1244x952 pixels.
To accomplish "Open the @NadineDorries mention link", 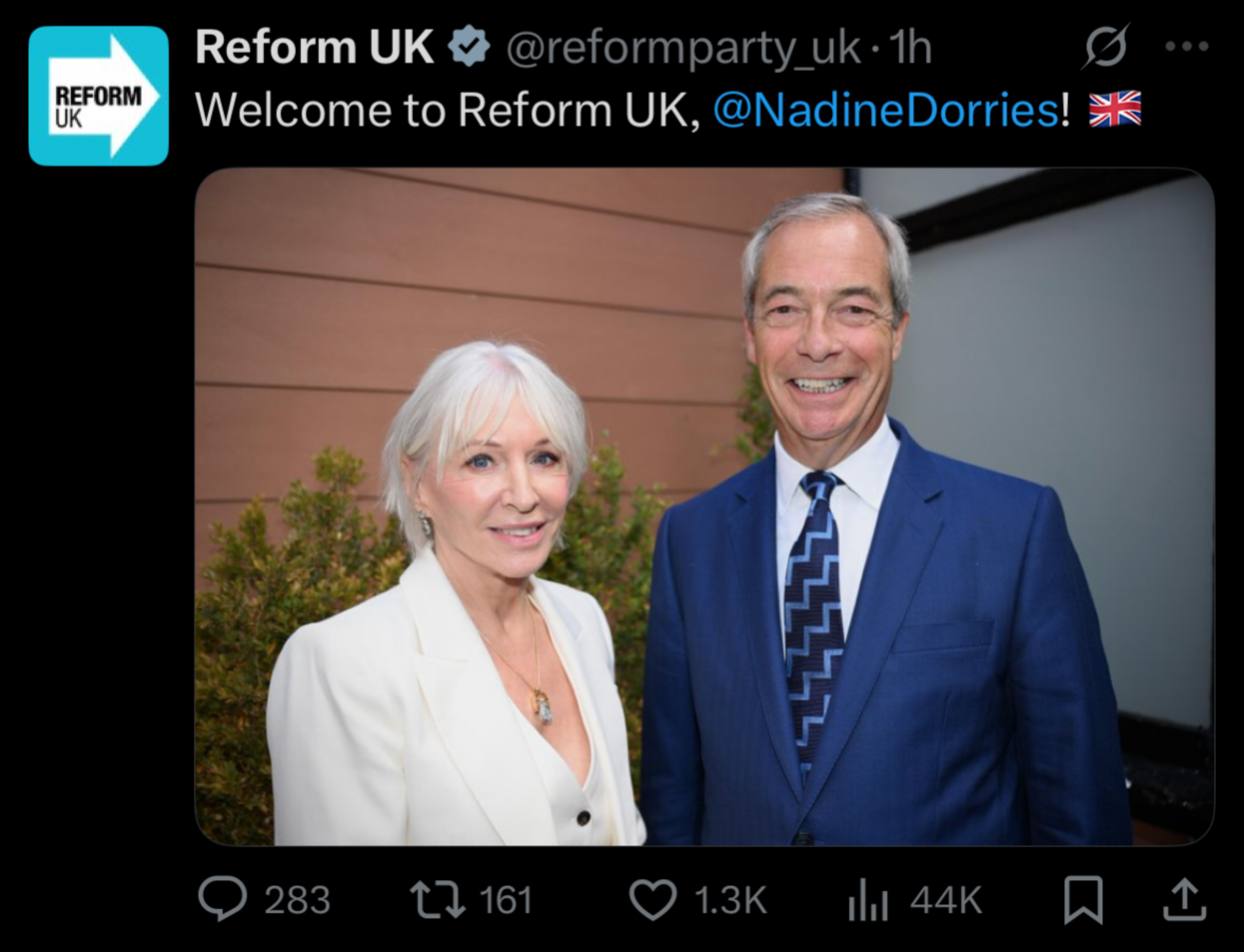I will 885,110.
